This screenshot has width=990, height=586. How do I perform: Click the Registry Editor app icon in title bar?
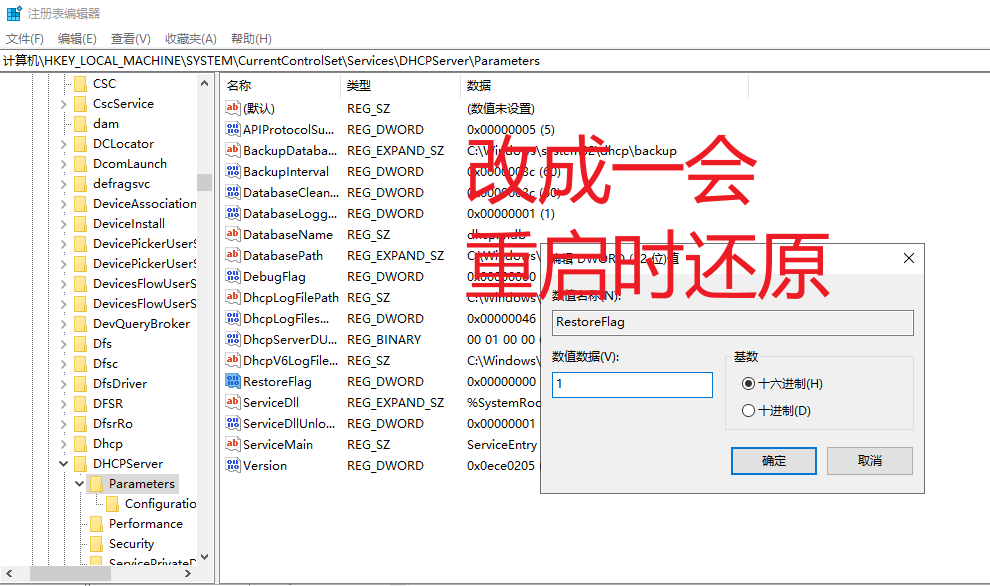(x=14, y=13)
